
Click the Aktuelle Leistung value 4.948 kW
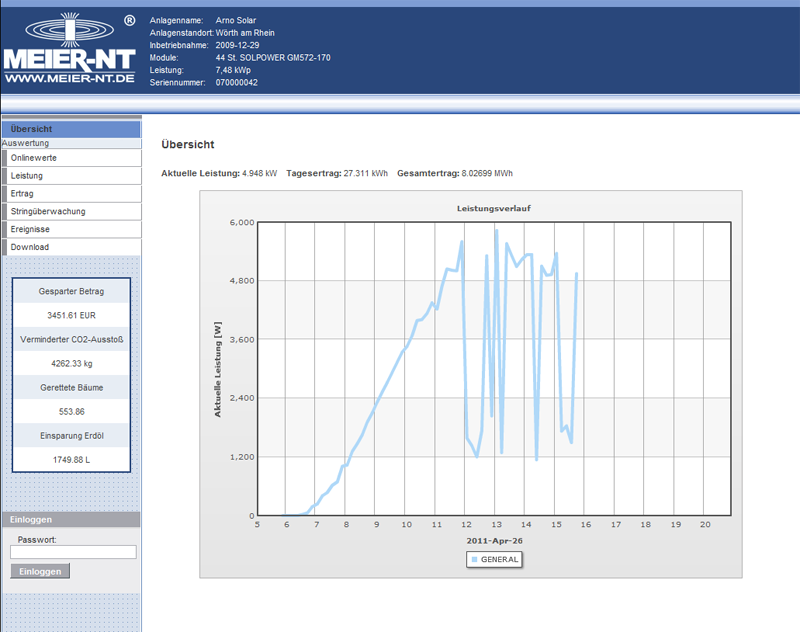click(260, 173)
